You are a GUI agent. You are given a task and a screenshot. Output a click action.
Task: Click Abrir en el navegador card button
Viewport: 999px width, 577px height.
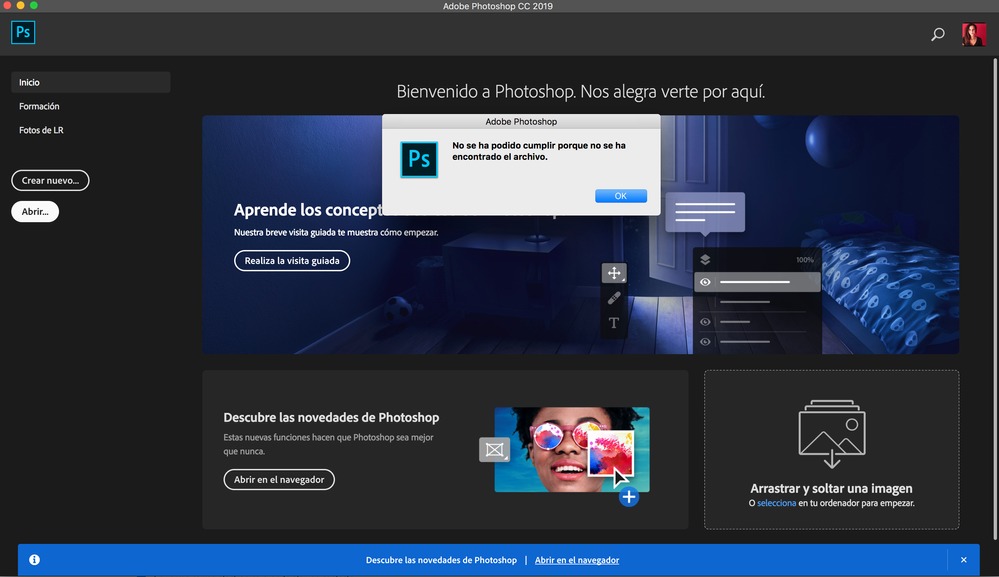[x=279, y=480]
